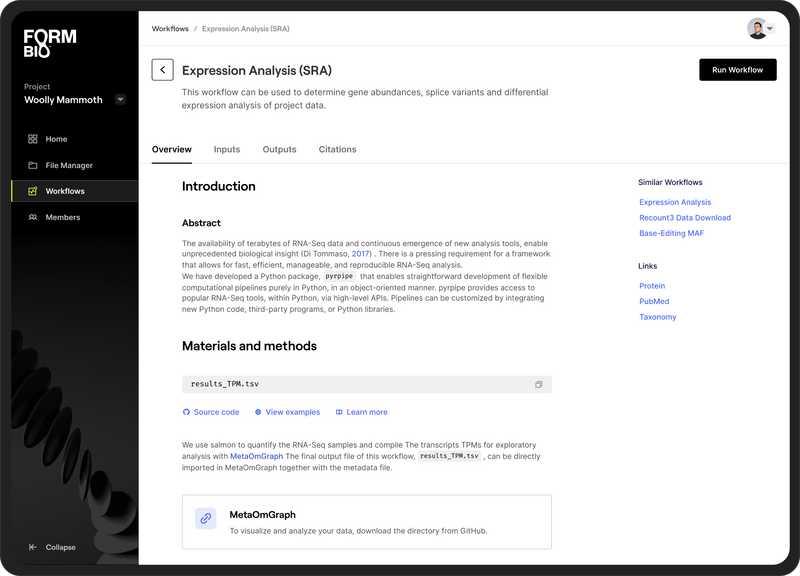The width and height of the screenshot is (800, 576).
Task: Open the PubMed link
Action: [653, 301]
